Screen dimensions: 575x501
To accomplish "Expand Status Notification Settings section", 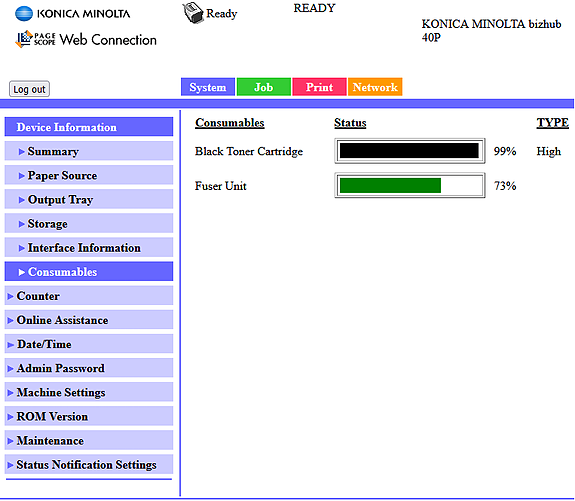I will [89, 464].
